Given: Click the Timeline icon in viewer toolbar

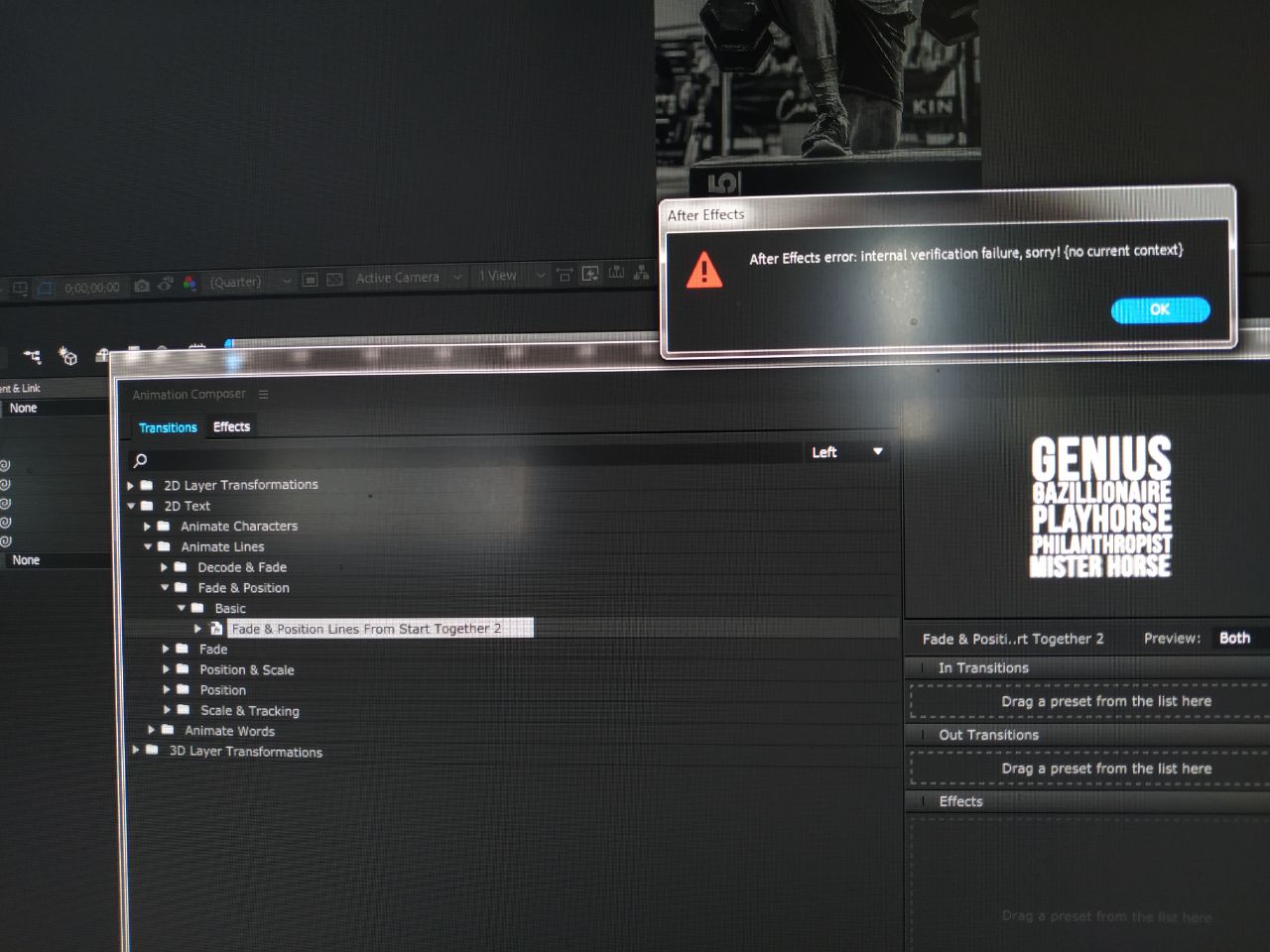Looking at the screenshot, I should coord(616,273).
